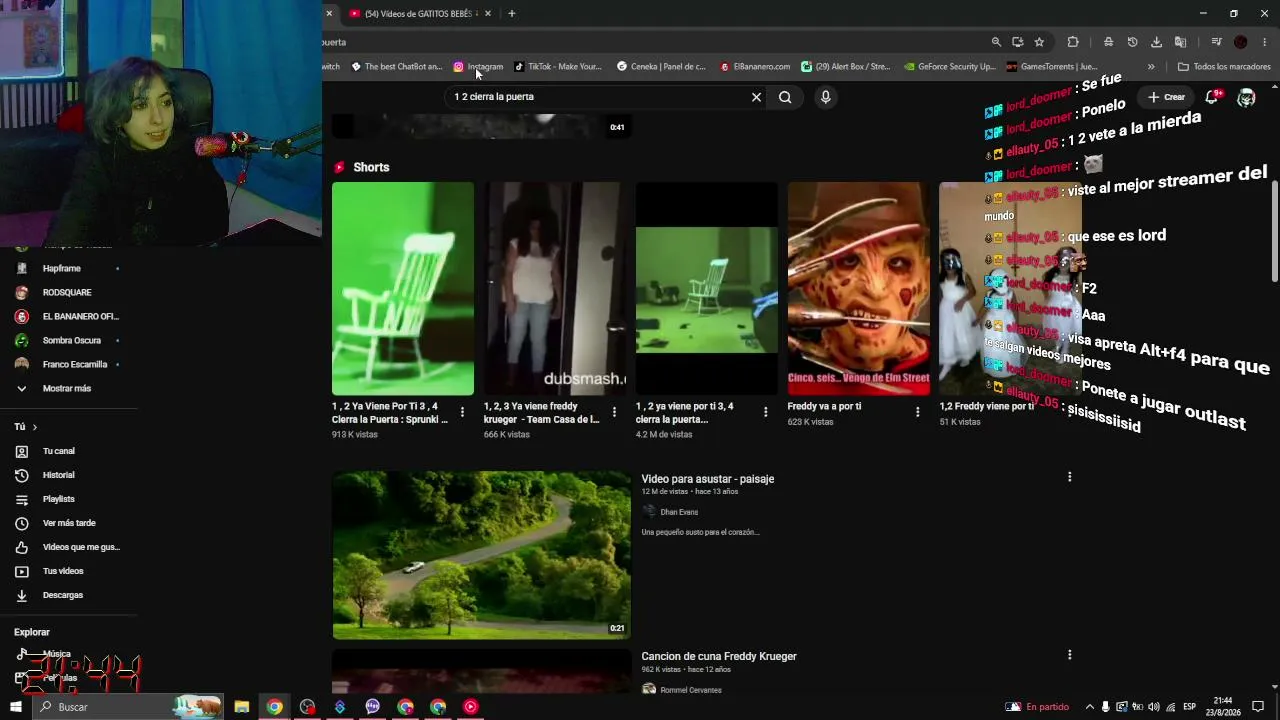The image size is (1280, 720).
Task: Show hidden bookmarks with double chevron
Action: [1151, 67]
